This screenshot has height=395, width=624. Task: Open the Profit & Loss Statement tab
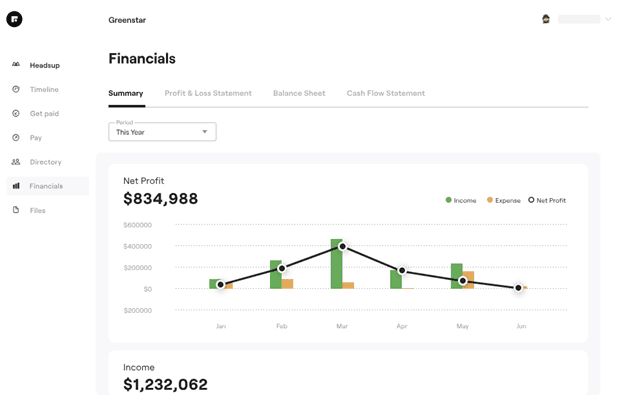pos(208,93)
